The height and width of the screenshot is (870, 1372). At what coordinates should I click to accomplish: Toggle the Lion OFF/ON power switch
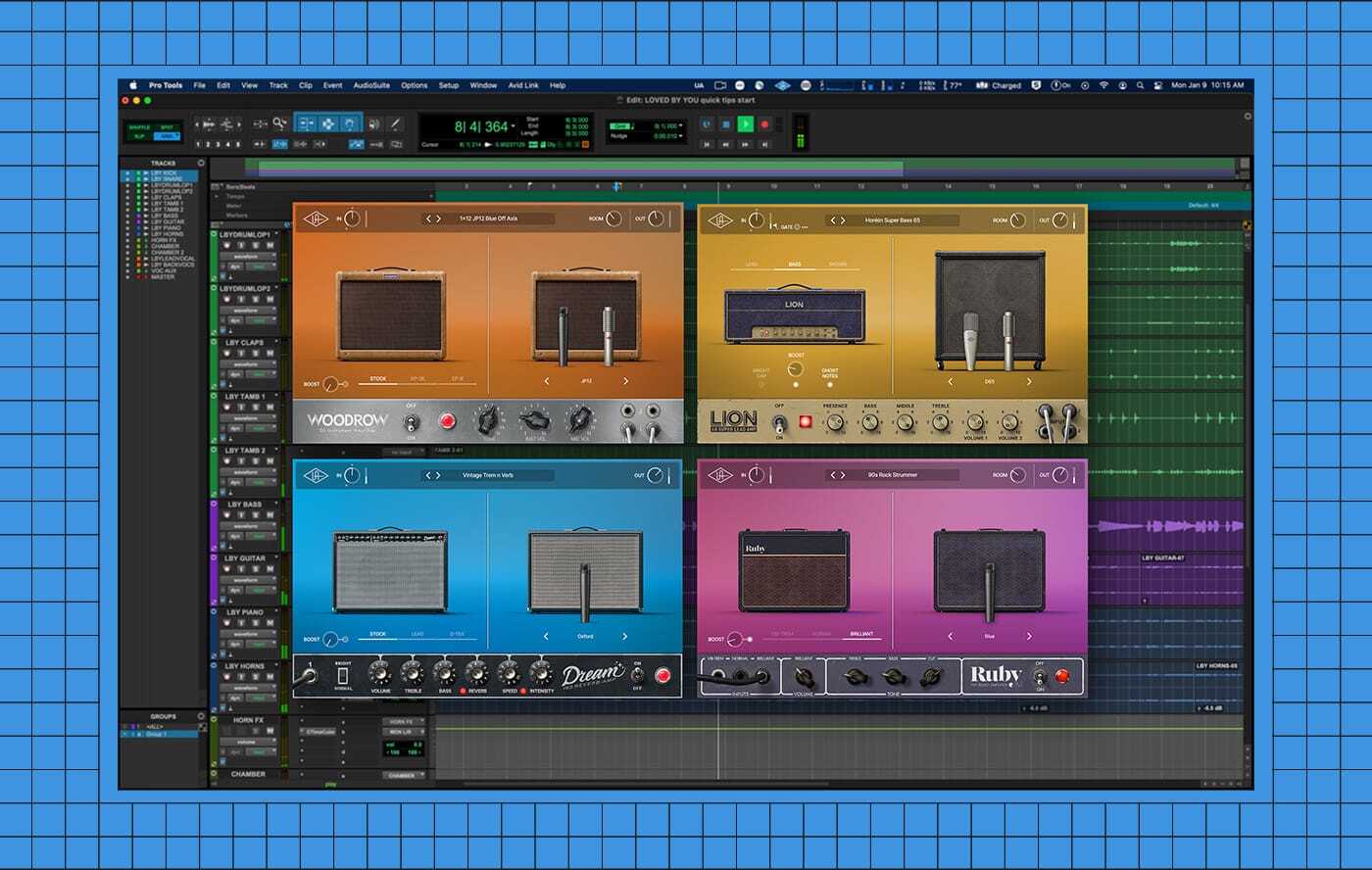tap(780, 423)
